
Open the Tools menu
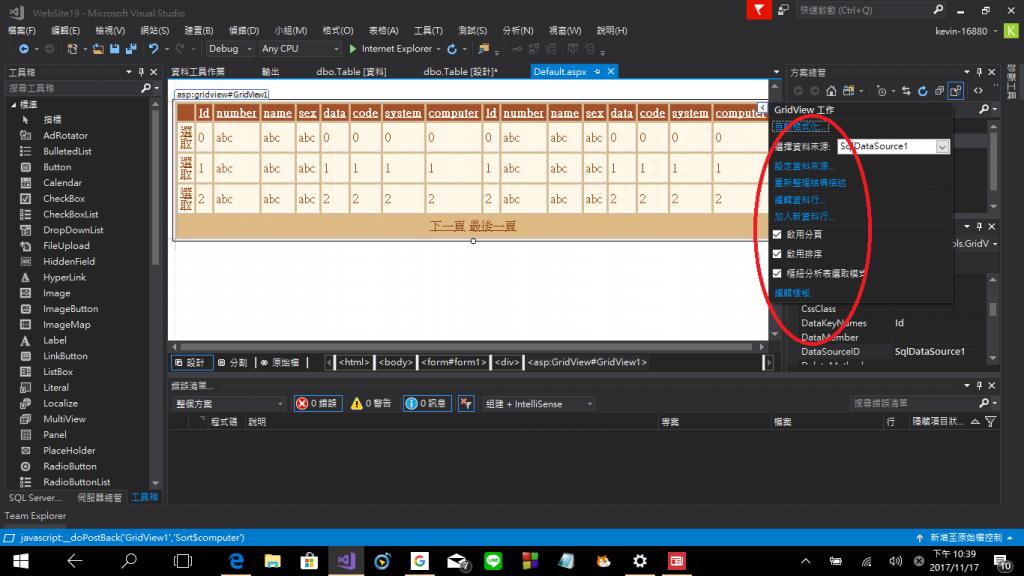[428, 31]
